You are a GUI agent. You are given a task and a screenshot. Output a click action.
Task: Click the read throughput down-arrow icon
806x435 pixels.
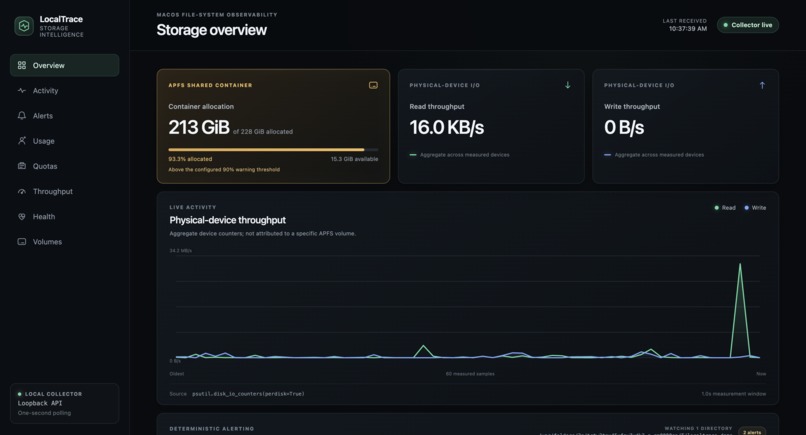pos(567,85)
